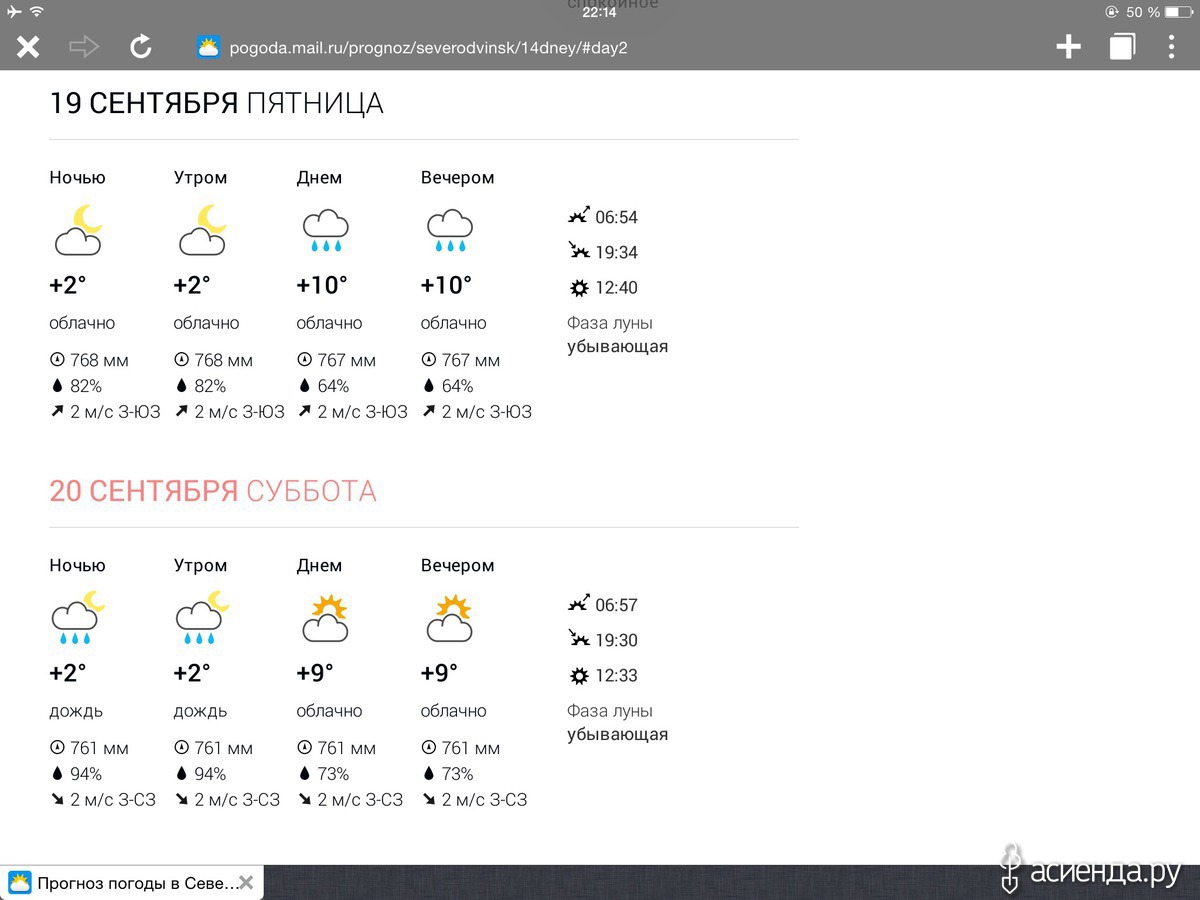Tap +9° temperature under 20 сентября Вечером
Image resolution: width=1200 pixels, height=900 pixels.
point(439,673)
